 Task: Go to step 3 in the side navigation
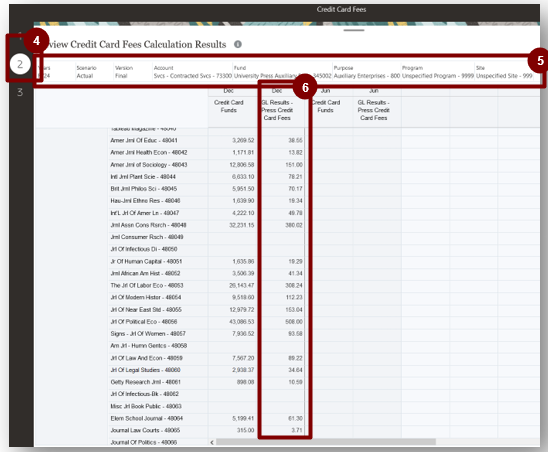[x=20, y=92]
